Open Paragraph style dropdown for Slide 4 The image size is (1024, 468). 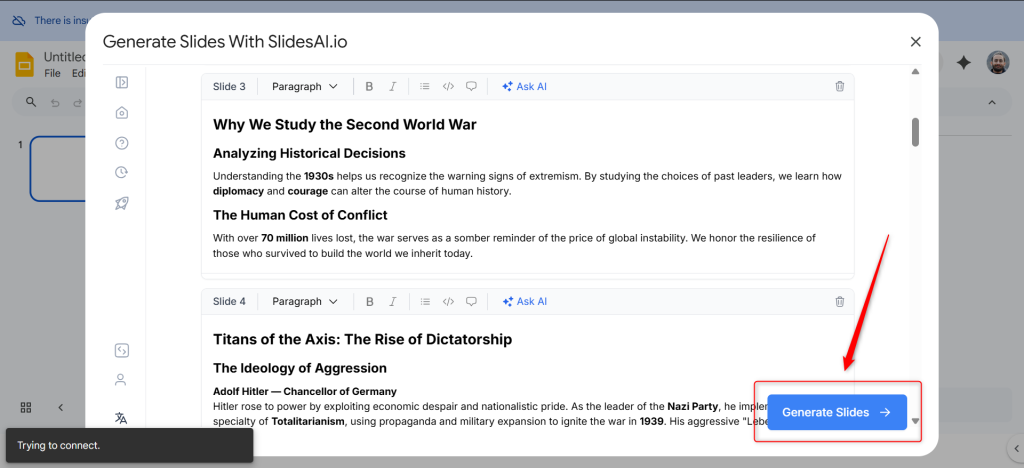tap(305, 302)
